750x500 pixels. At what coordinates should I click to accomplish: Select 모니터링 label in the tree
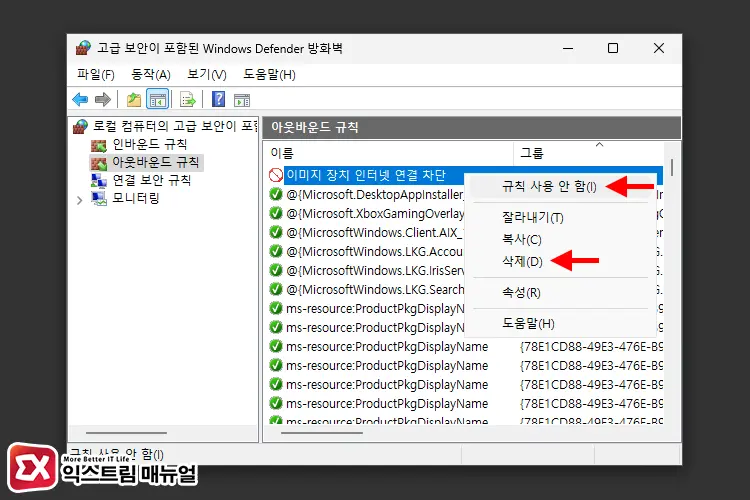pos(135,198)
